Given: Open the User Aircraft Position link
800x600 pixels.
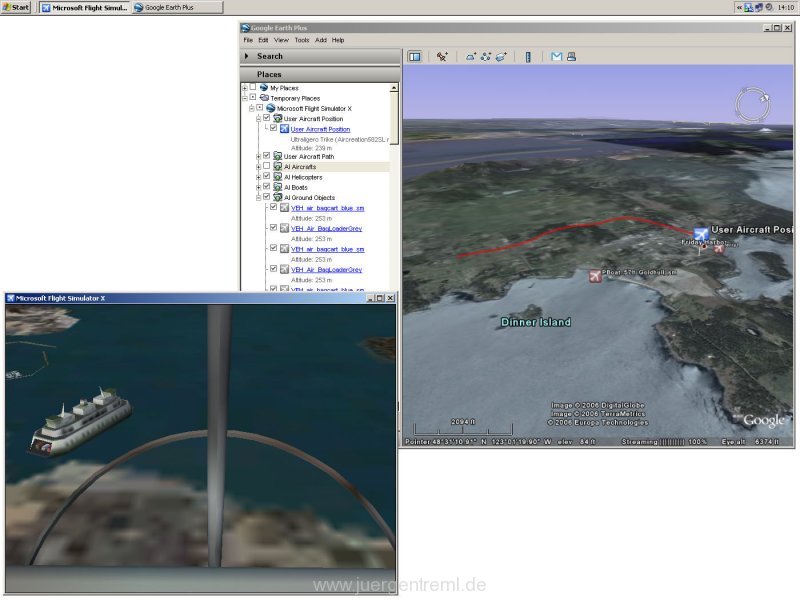Looking at the screenshot, I should click(x=320, y=129).
